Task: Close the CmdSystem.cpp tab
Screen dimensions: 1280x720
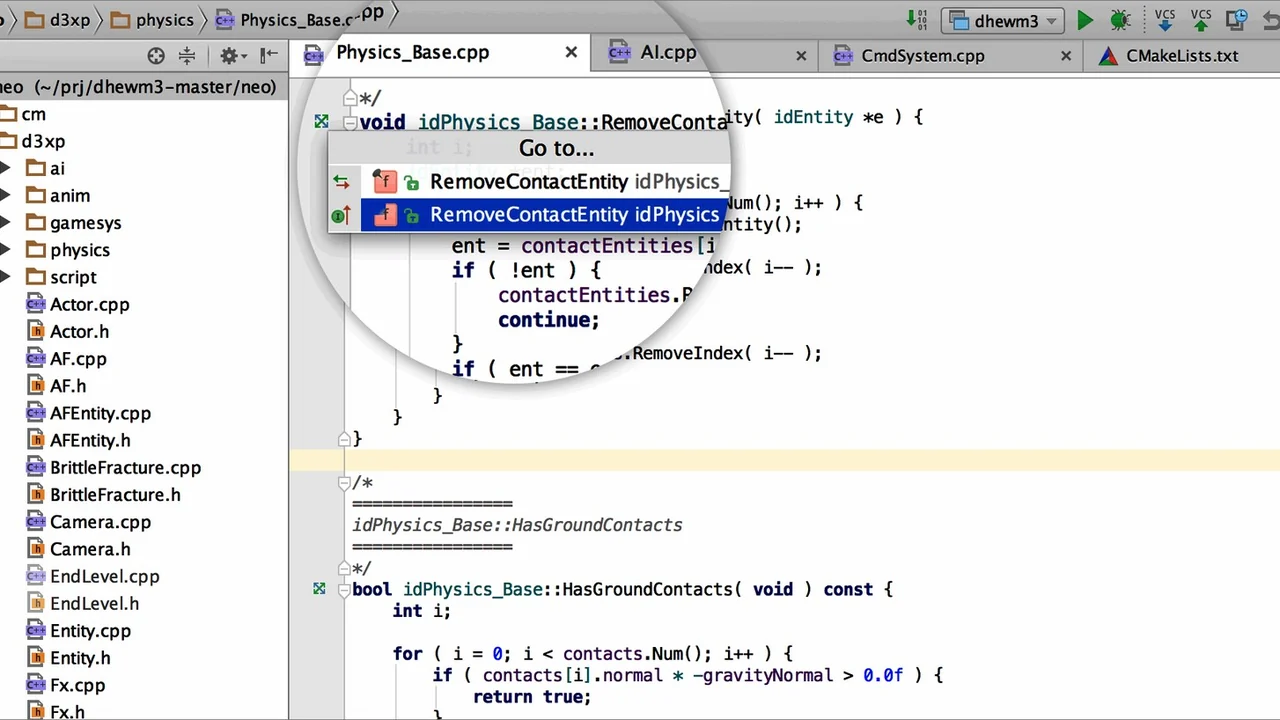Action: 1067,56
